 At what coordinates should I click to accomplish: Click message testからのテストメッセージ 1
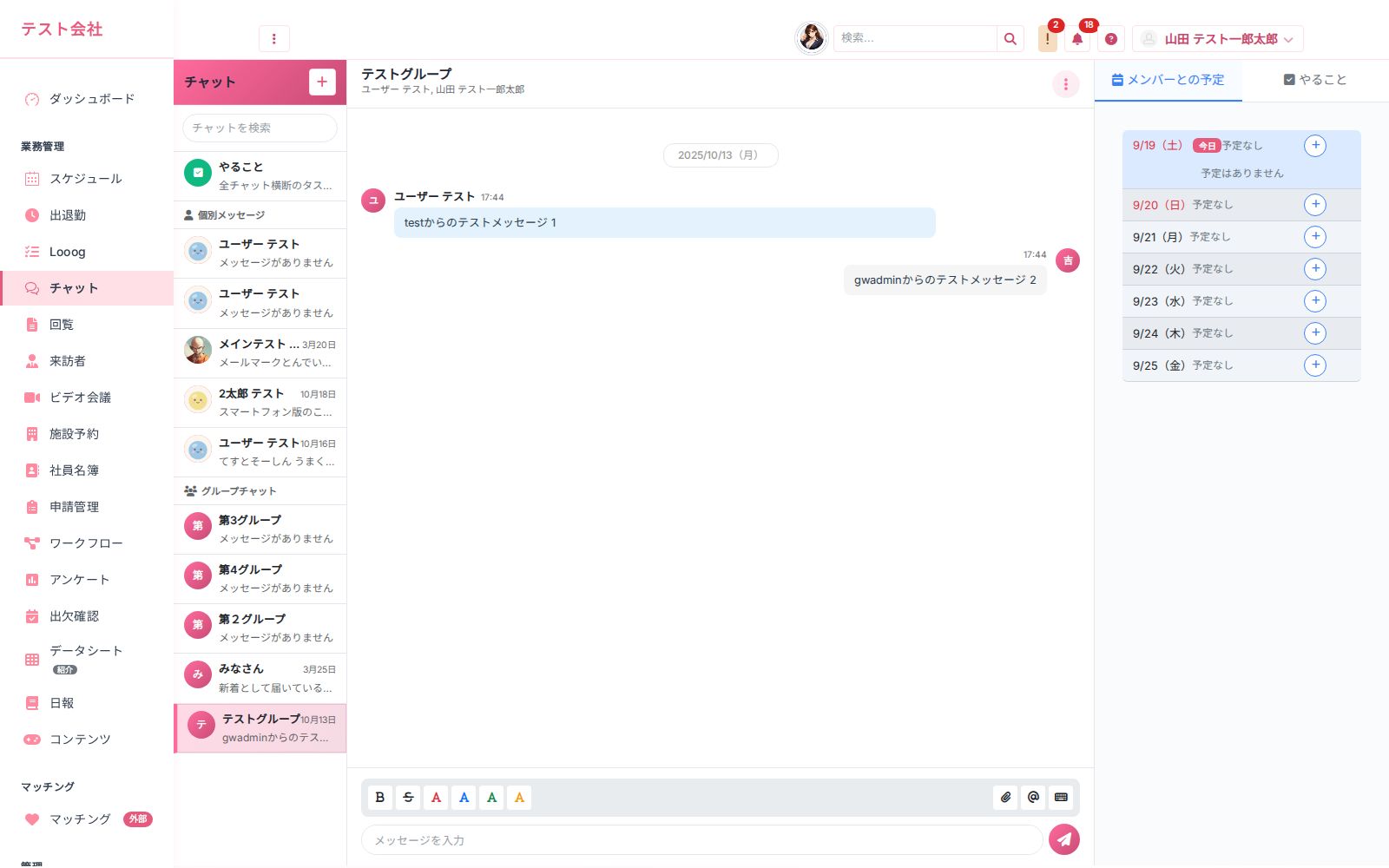[x=664, y=222]
